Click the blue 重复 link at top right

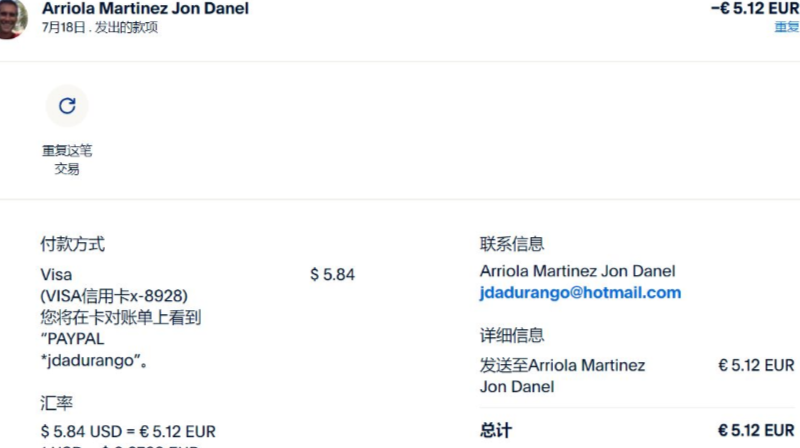point(786,27)
